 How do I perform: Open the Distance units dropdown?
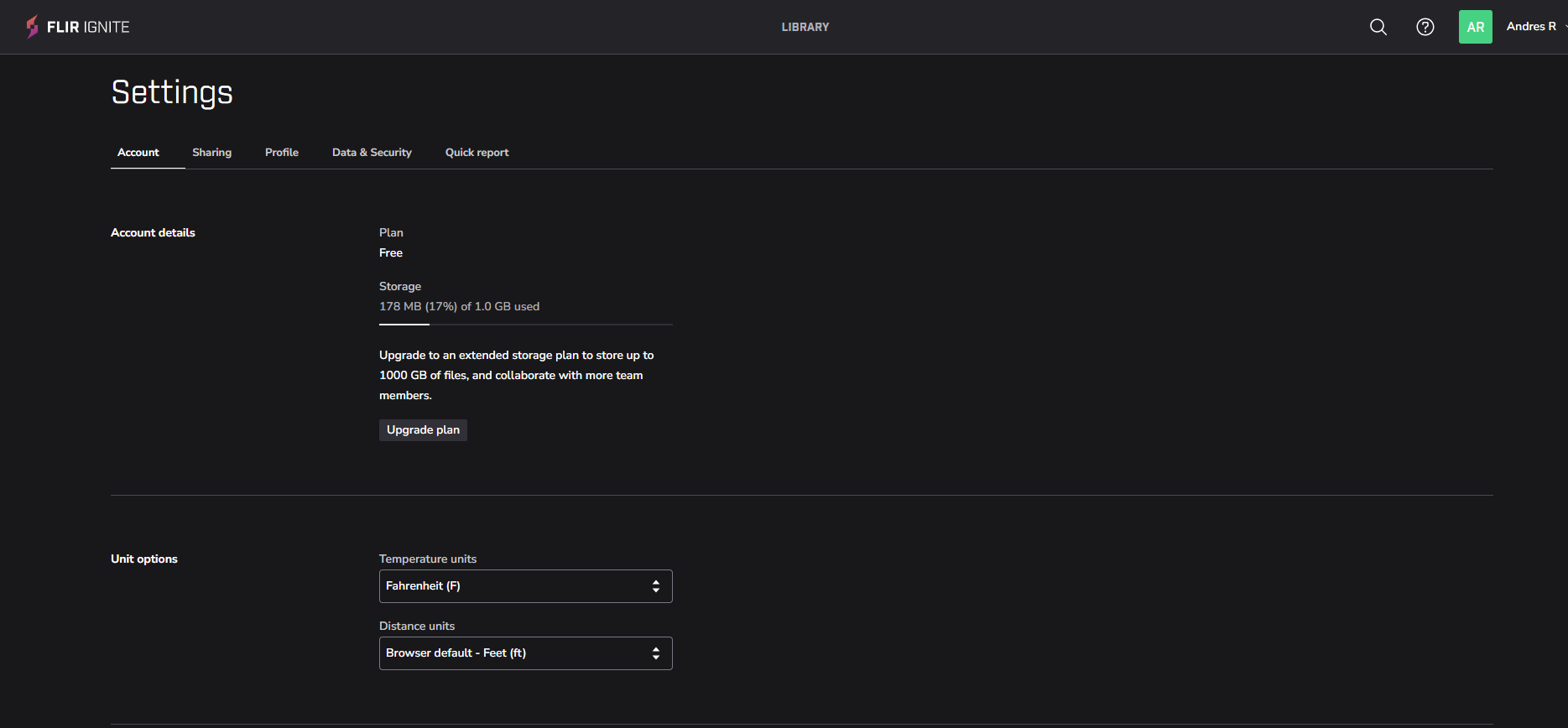[x=526, y=653]
